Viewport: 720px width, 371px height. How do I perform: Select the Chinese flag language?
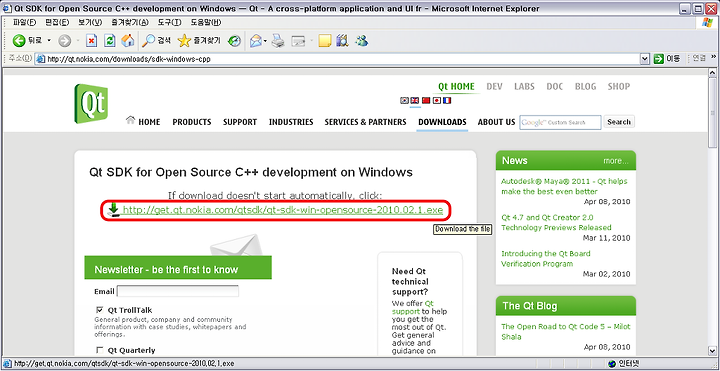[x=426, y=100]
